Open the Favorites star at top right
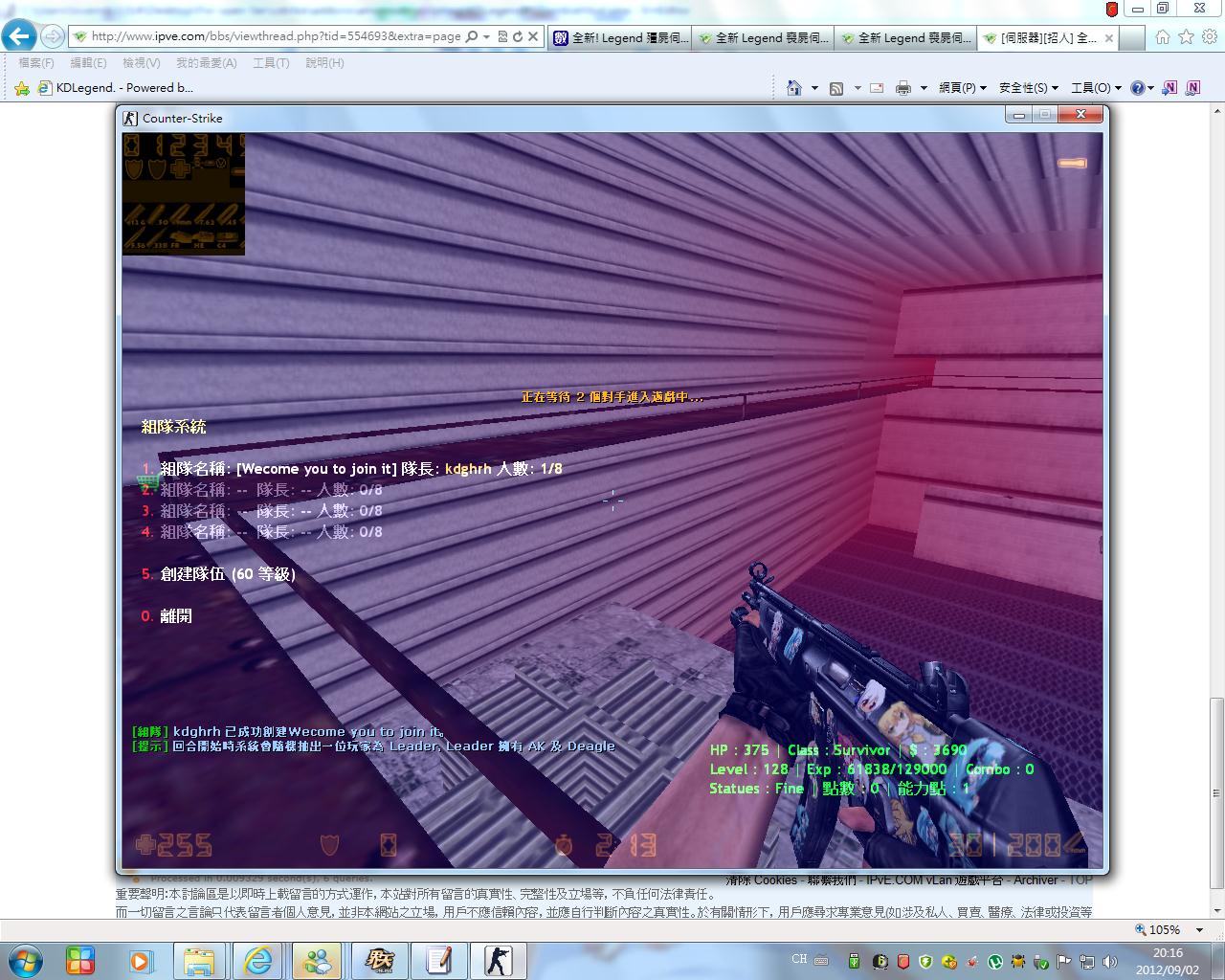The height and width of the screenshot is (980, 1225). (1186, 37)
